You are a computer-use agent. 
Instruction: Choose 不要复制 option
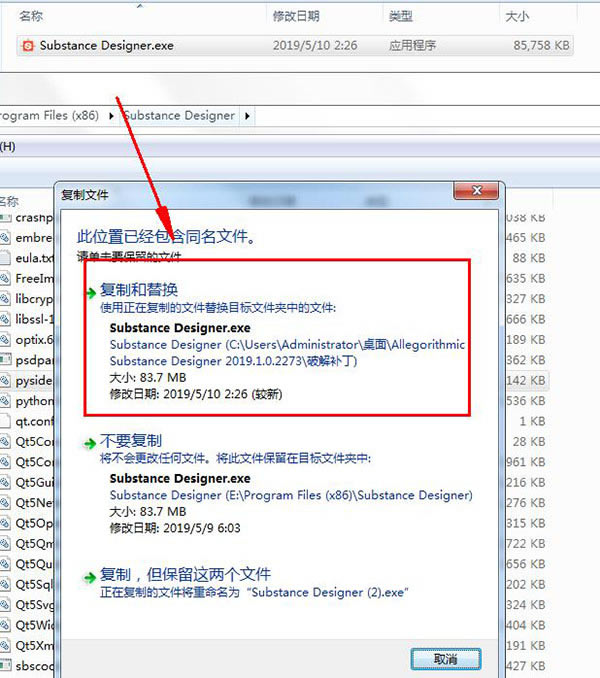tap(131, 441)
